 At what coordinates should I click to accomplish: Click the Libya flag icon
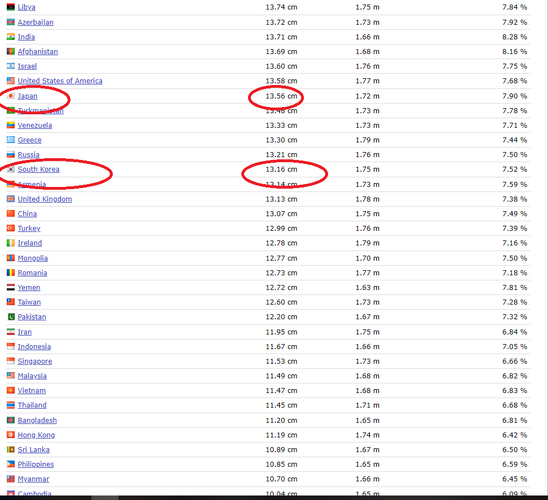[11, 7]
